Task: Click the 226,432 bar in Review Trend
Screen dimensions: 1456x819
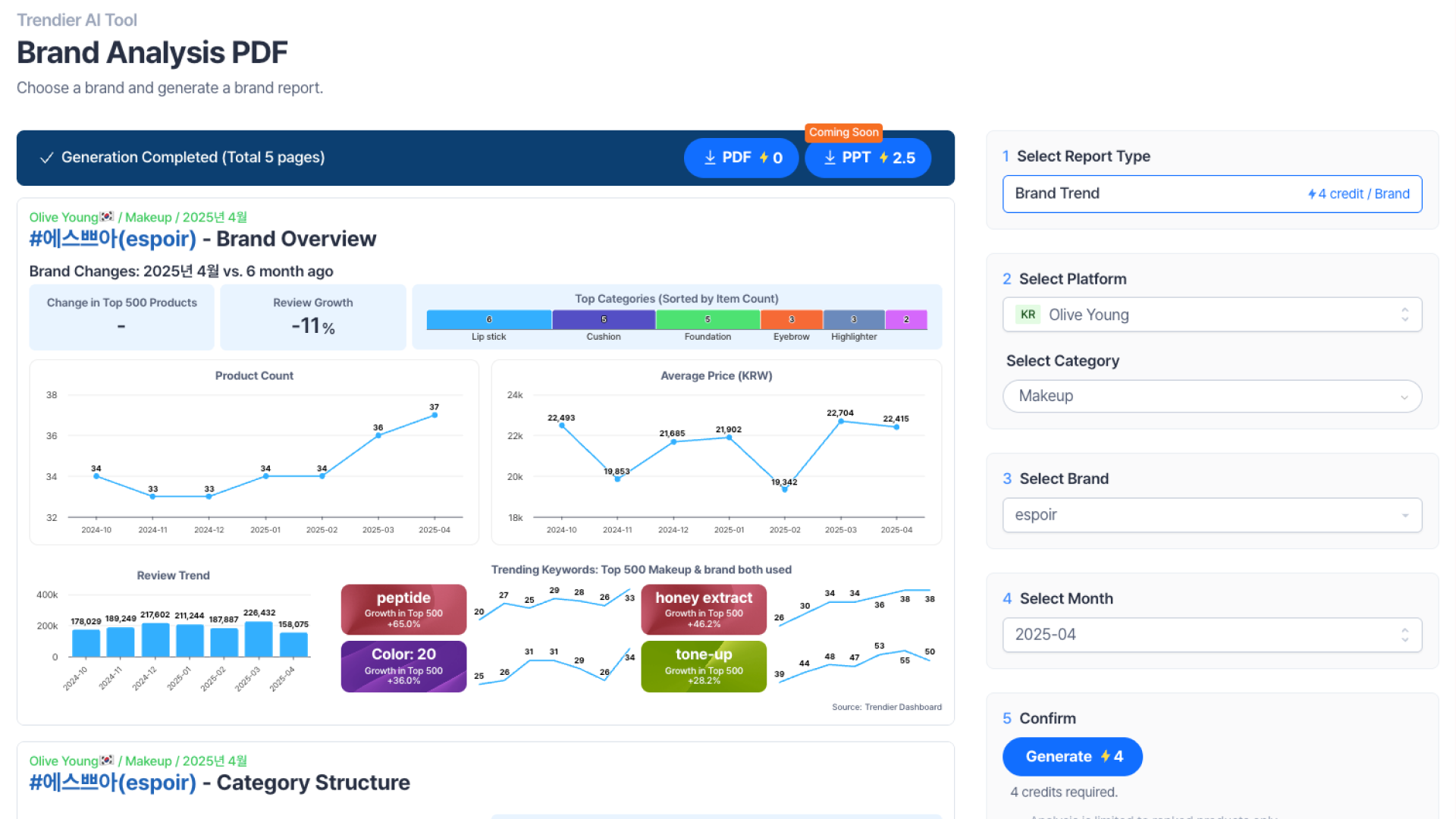Action: click(x=259, y=639)
